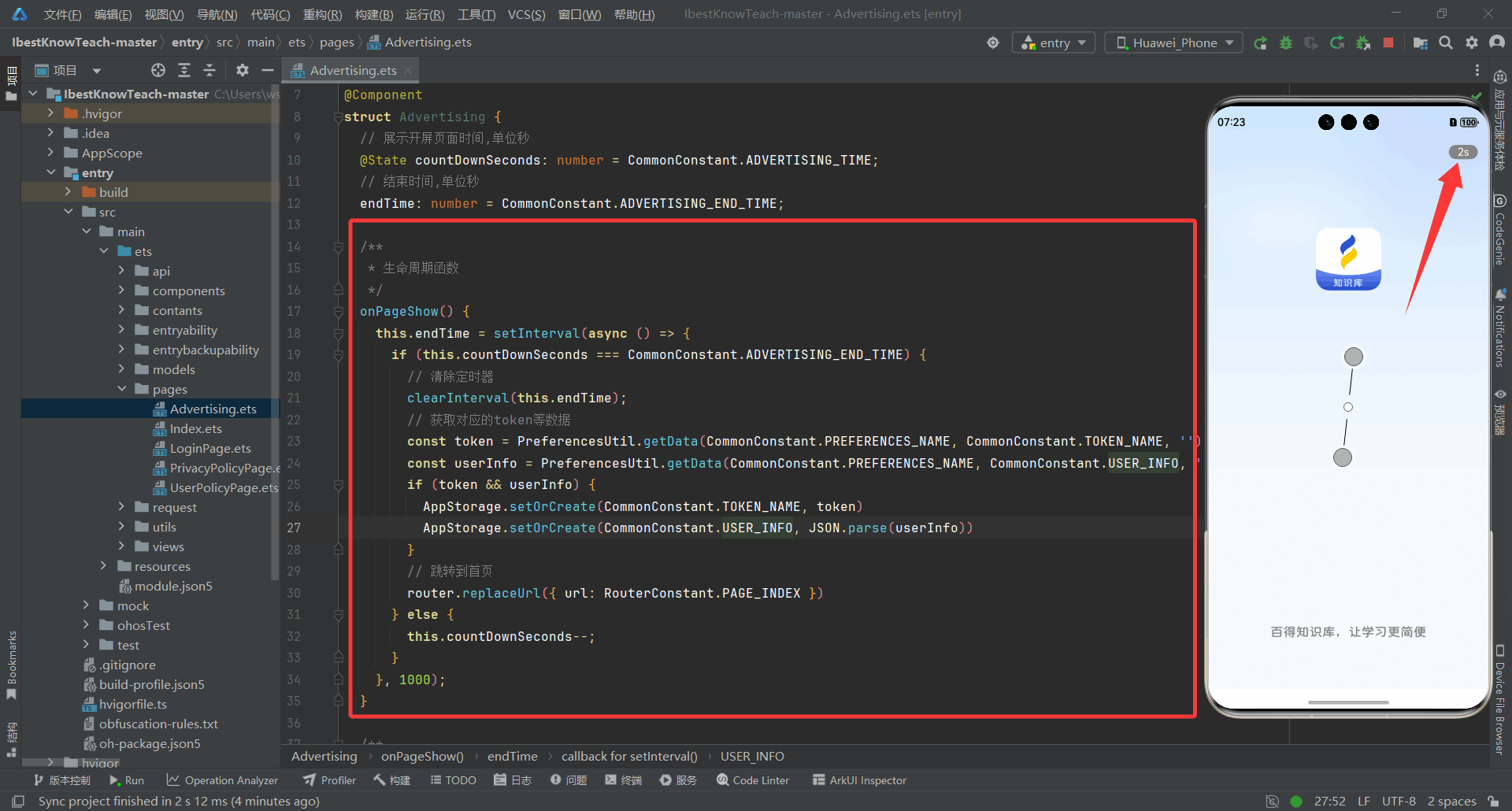Open the VCS(S) menu
1512x811 pixels.
point(526,14)
